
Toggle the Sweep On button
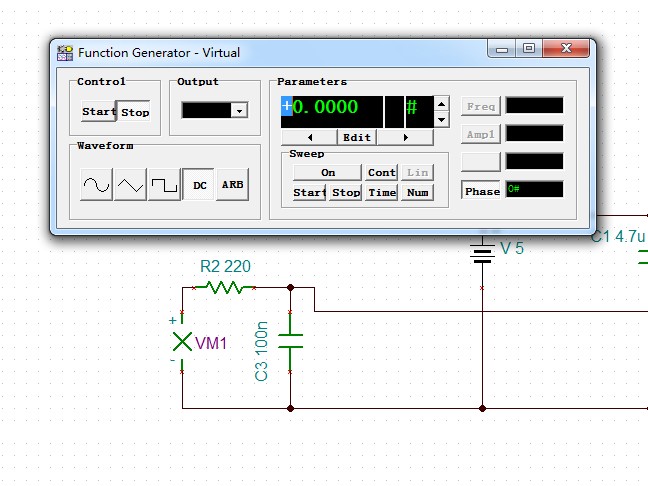(x=328, y=172)
